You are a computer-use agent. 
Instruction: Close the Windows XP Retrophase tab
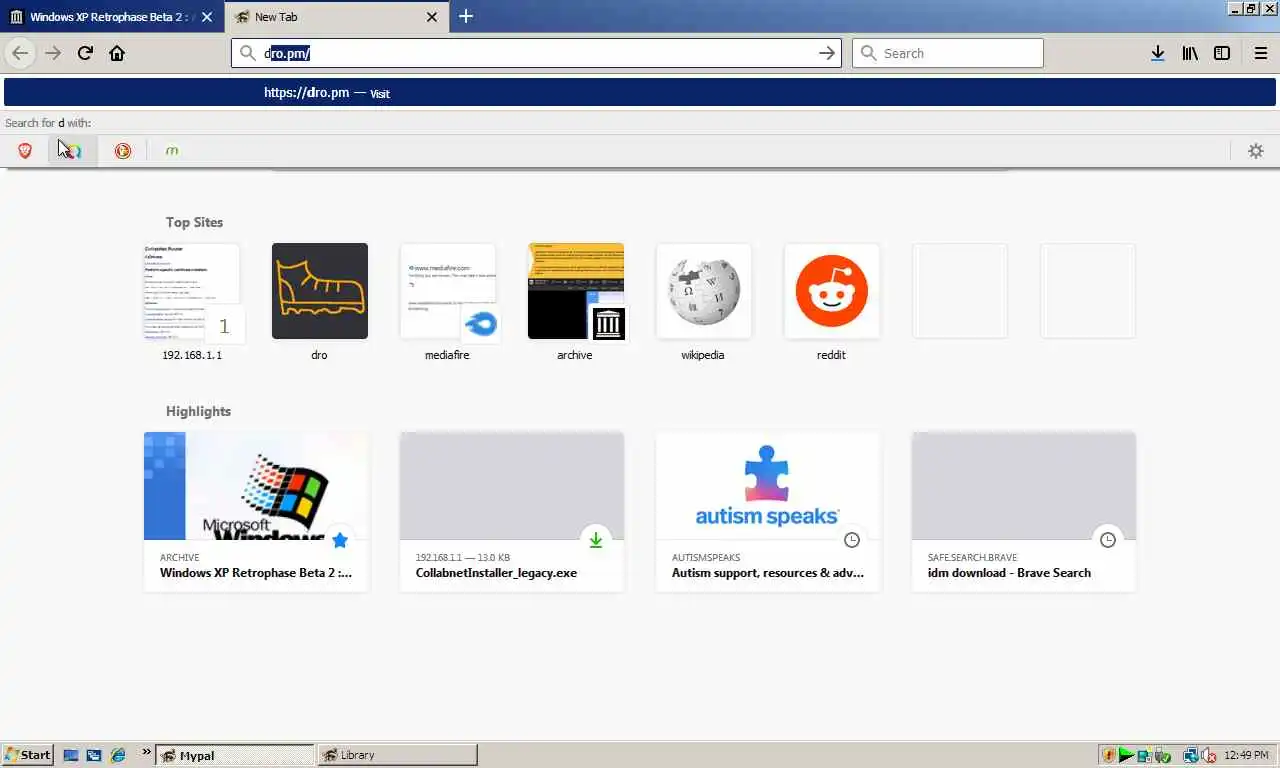coord(207,17)
